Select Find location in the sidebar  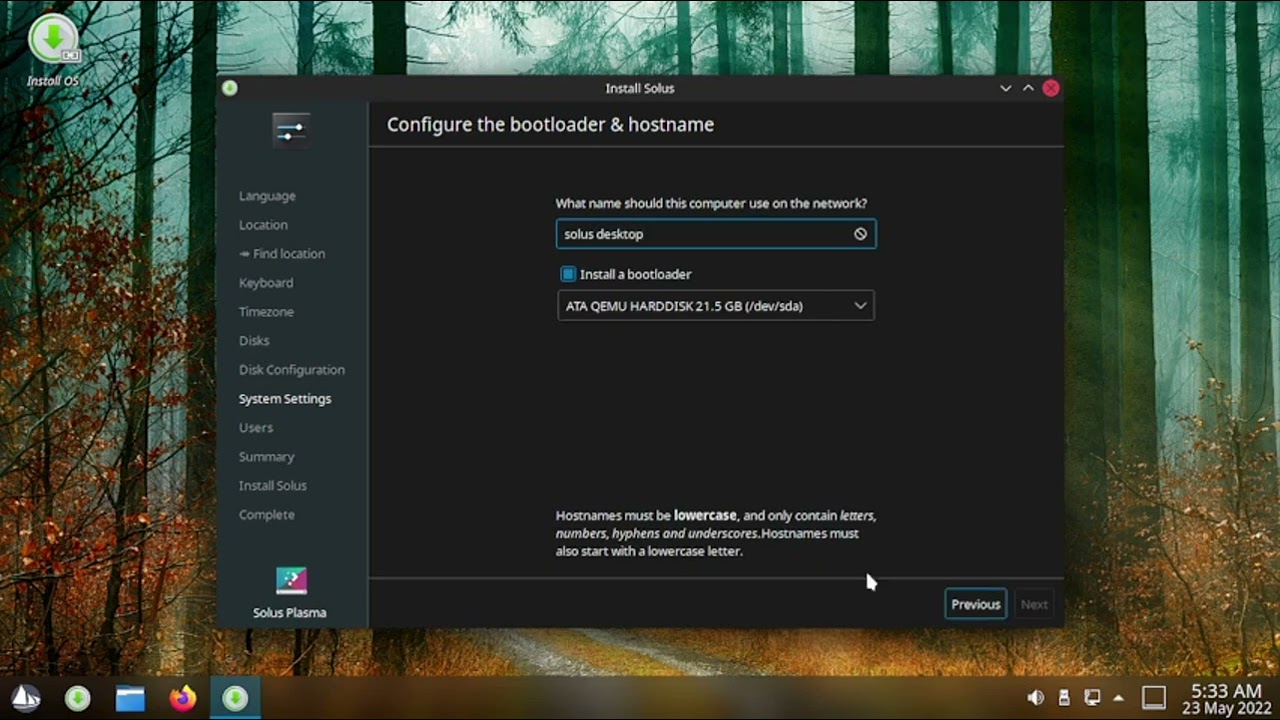coord(282,254)
